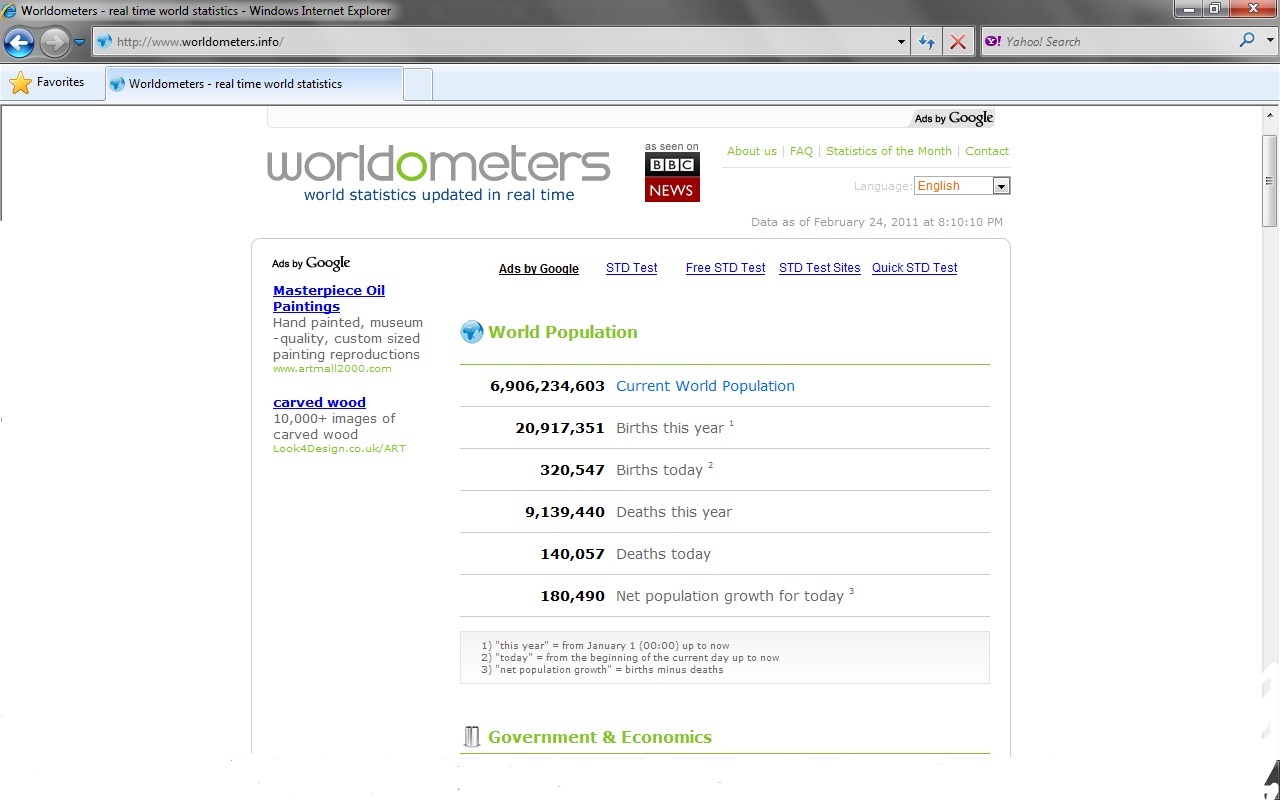Open a new blank tab
The height and width of the screenshot is (800, 1280).
point(418,84)
